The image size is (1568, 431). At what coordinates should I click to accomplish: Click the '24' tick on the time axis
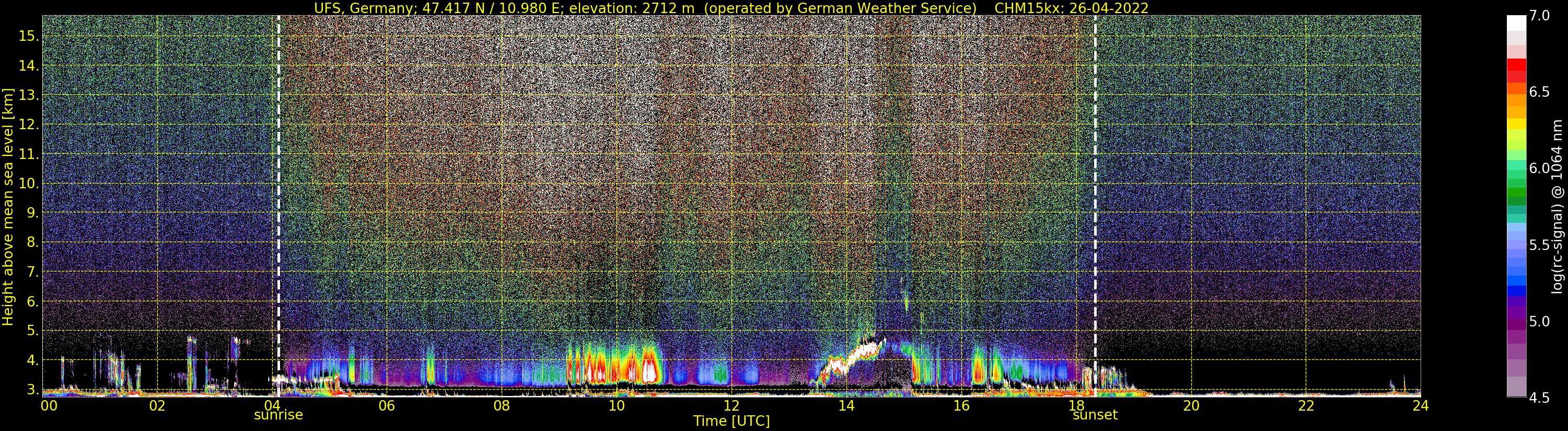[x=1421, y=406]
